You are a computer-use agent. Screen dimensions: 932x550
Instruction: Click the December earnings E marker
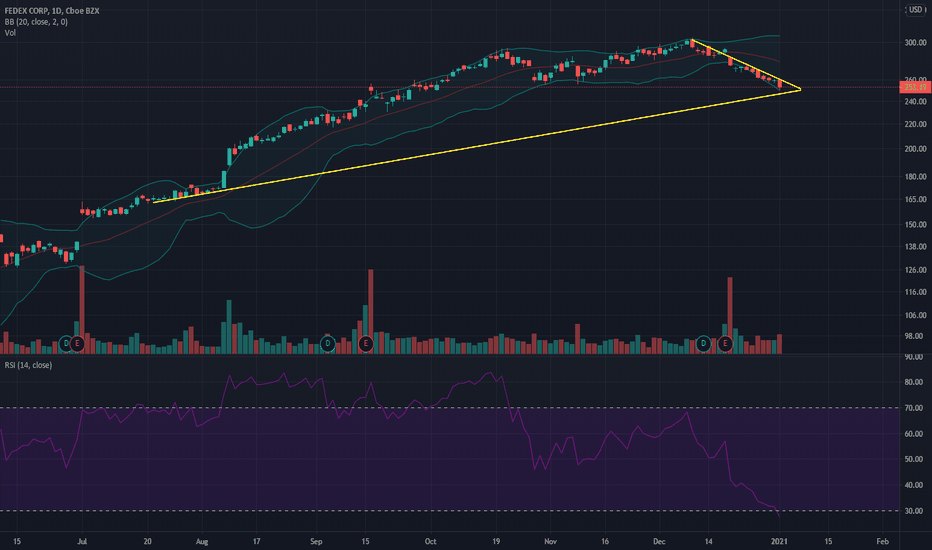(x=725, y=344)
